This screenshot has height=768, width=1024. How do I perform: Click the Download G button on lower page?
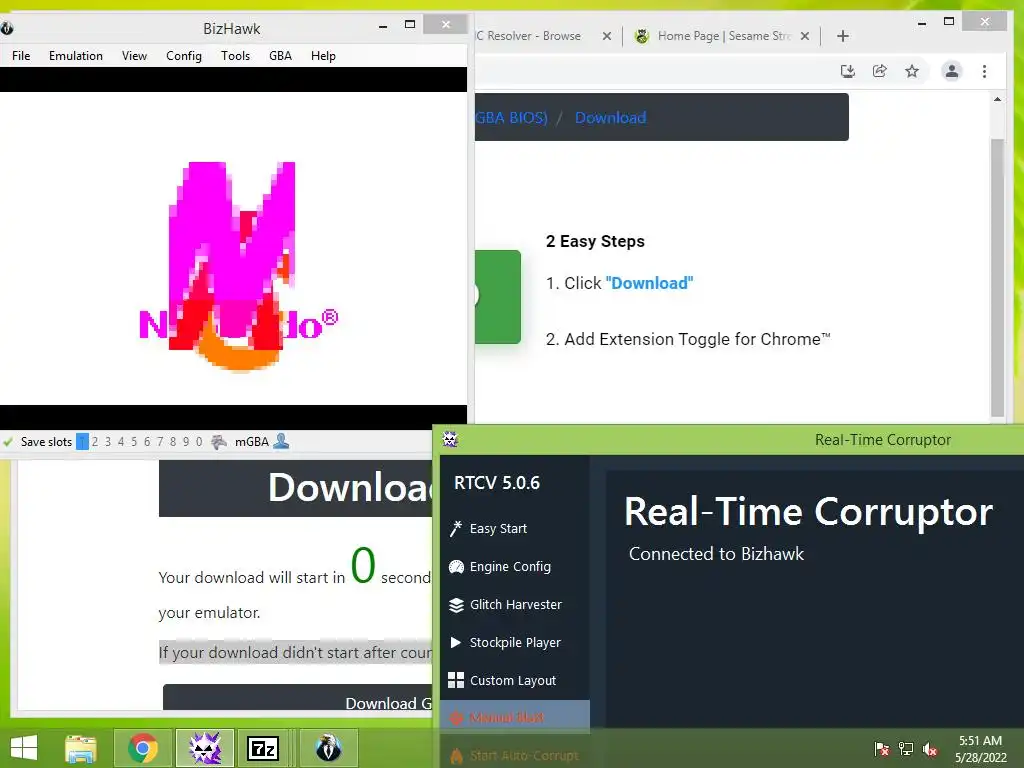pyautogui.click(x=297, y=697)
